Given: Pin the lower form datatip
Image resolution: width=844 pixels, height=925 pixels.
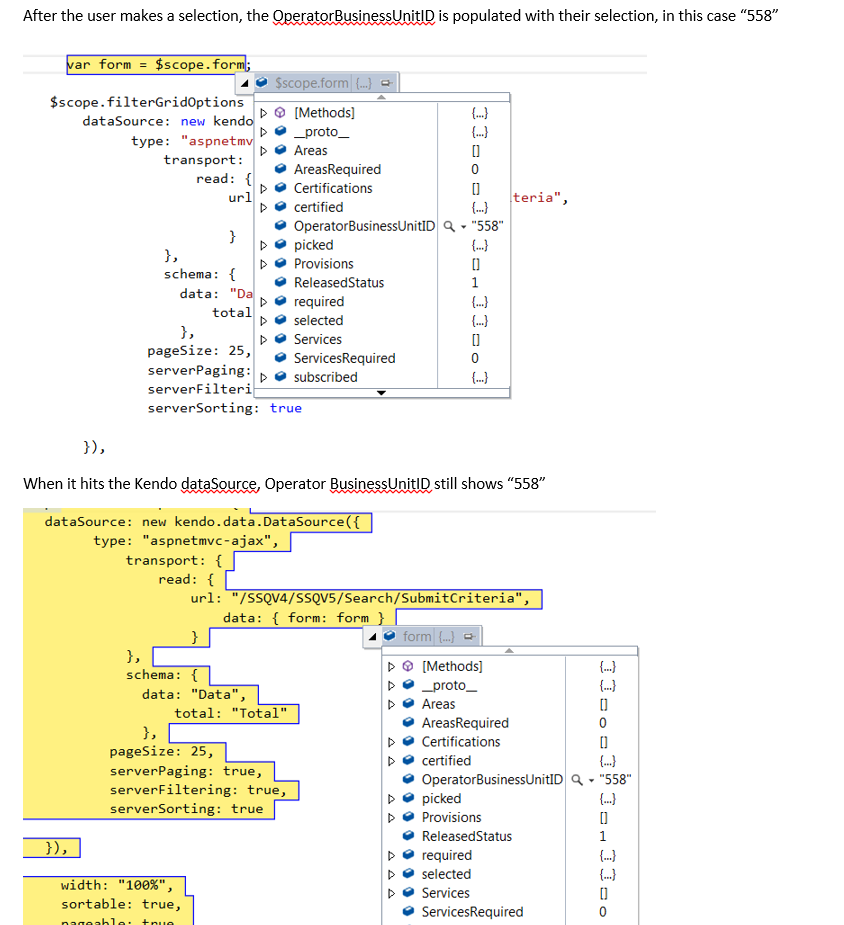Looking at the screenshot, I should (469, 637).
